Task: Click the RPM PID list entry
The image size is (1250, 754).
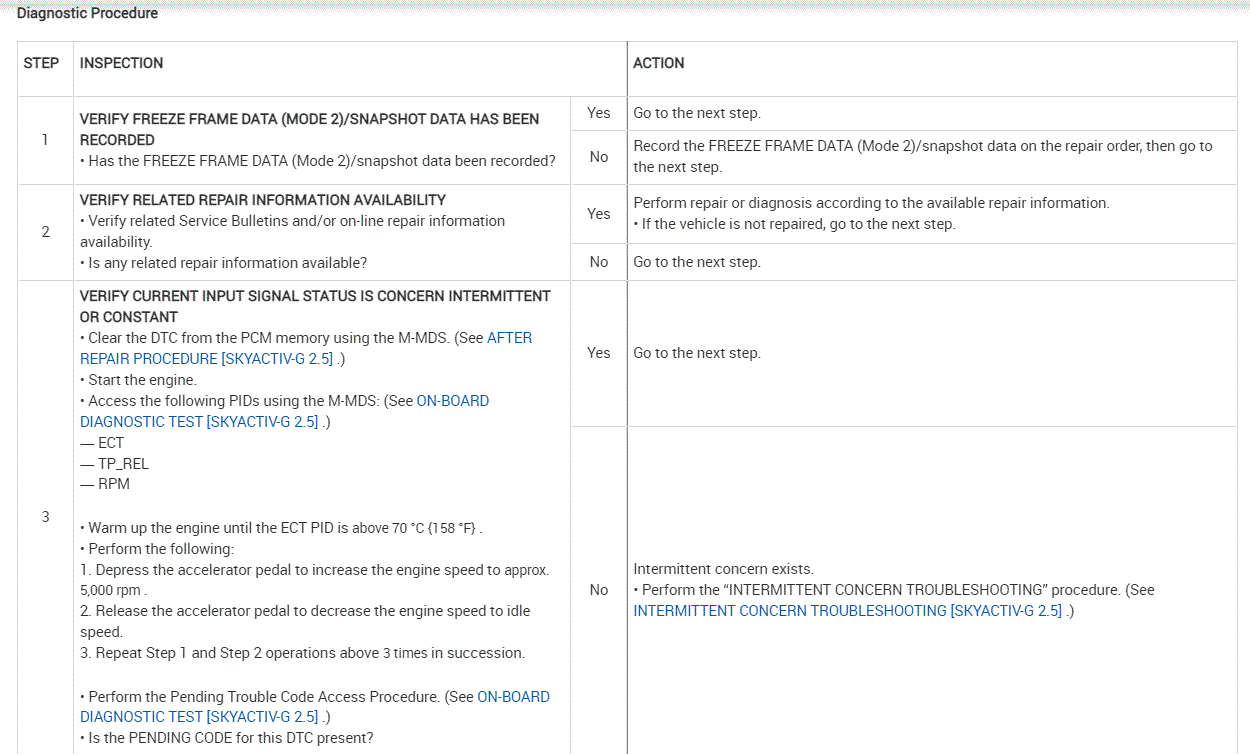Action: point(113,484)
